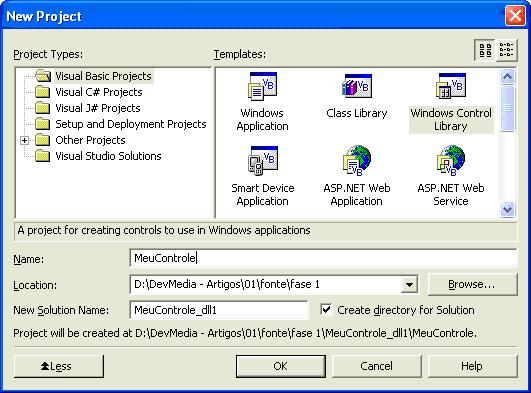Click the Cancel button
This screenshot has width=531, height=393.
[377, 366]
